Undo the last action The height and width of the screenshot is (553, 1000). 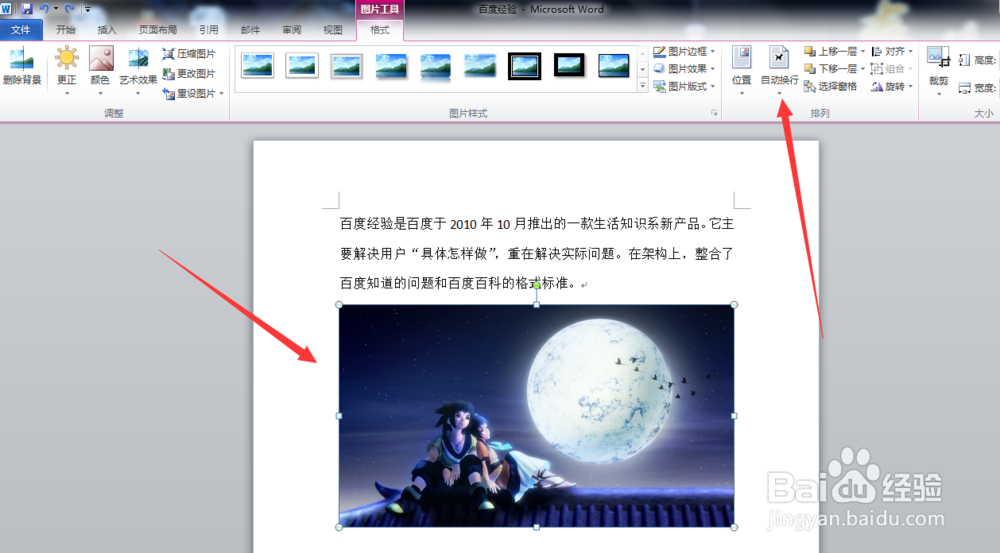(x=44, y=9)
